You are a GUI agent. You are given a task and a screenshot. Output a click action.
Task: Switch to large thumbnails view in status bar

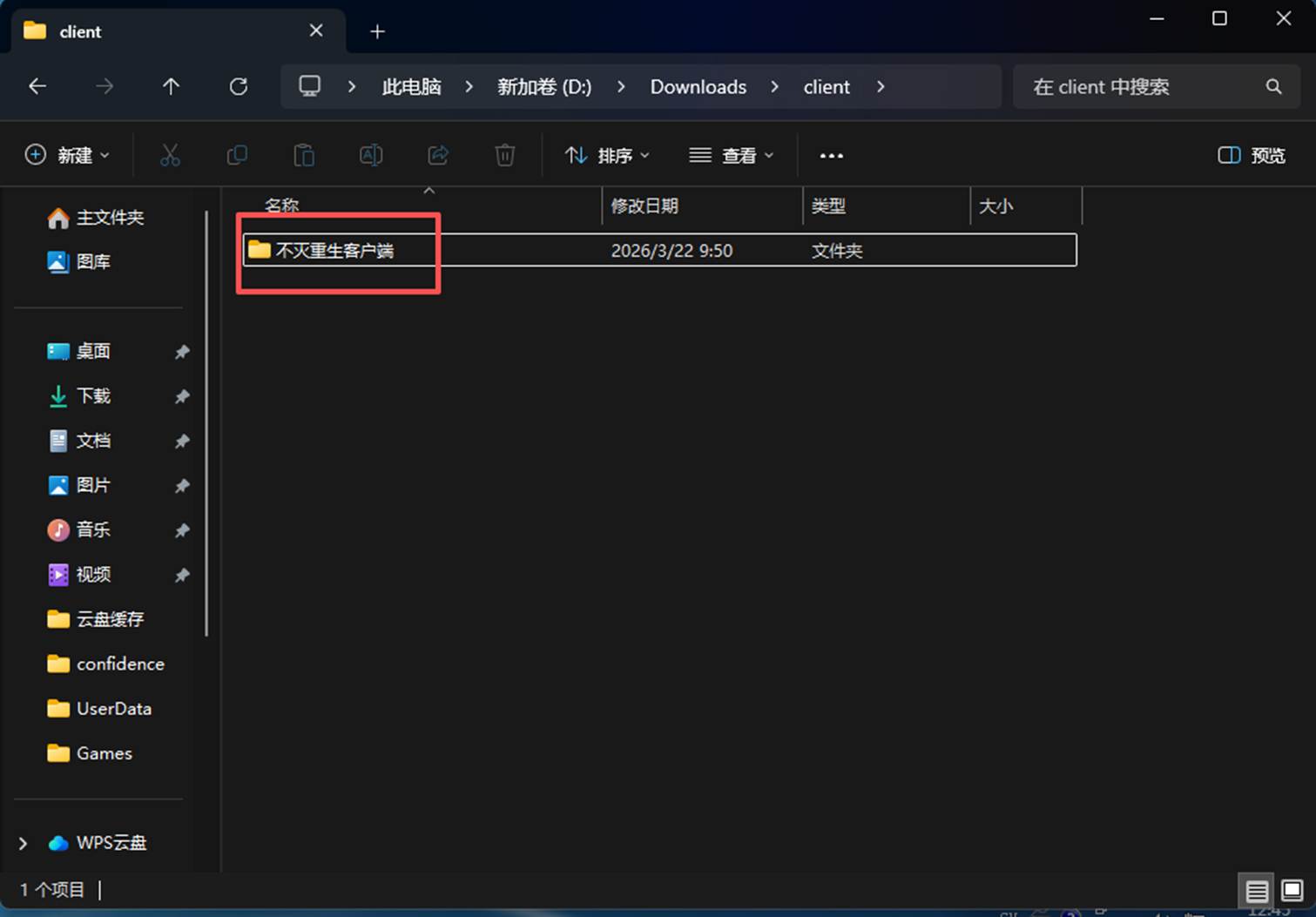coord(1292,891)
